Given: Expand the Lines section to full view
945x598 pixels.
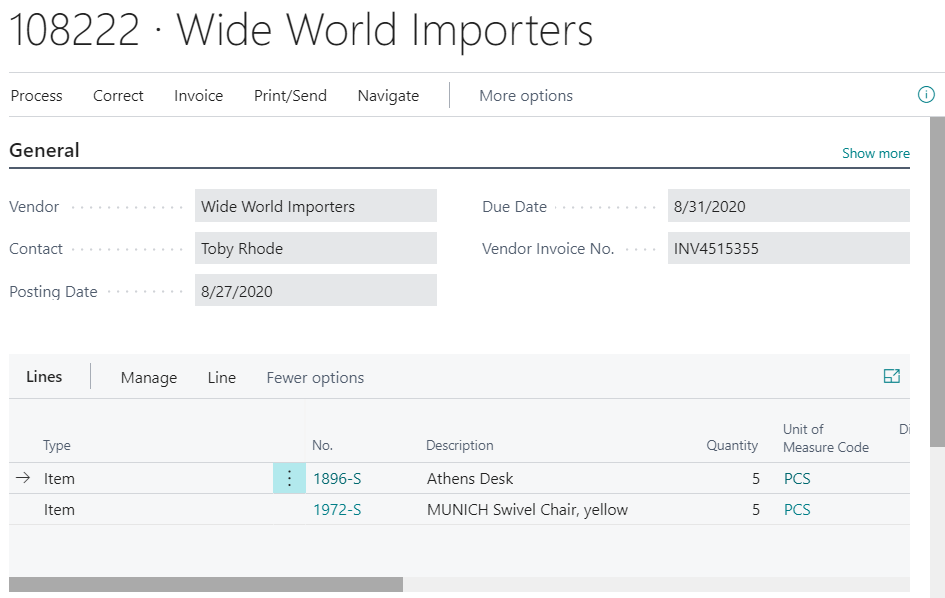Looking at the screenshot, I should 891,376.
